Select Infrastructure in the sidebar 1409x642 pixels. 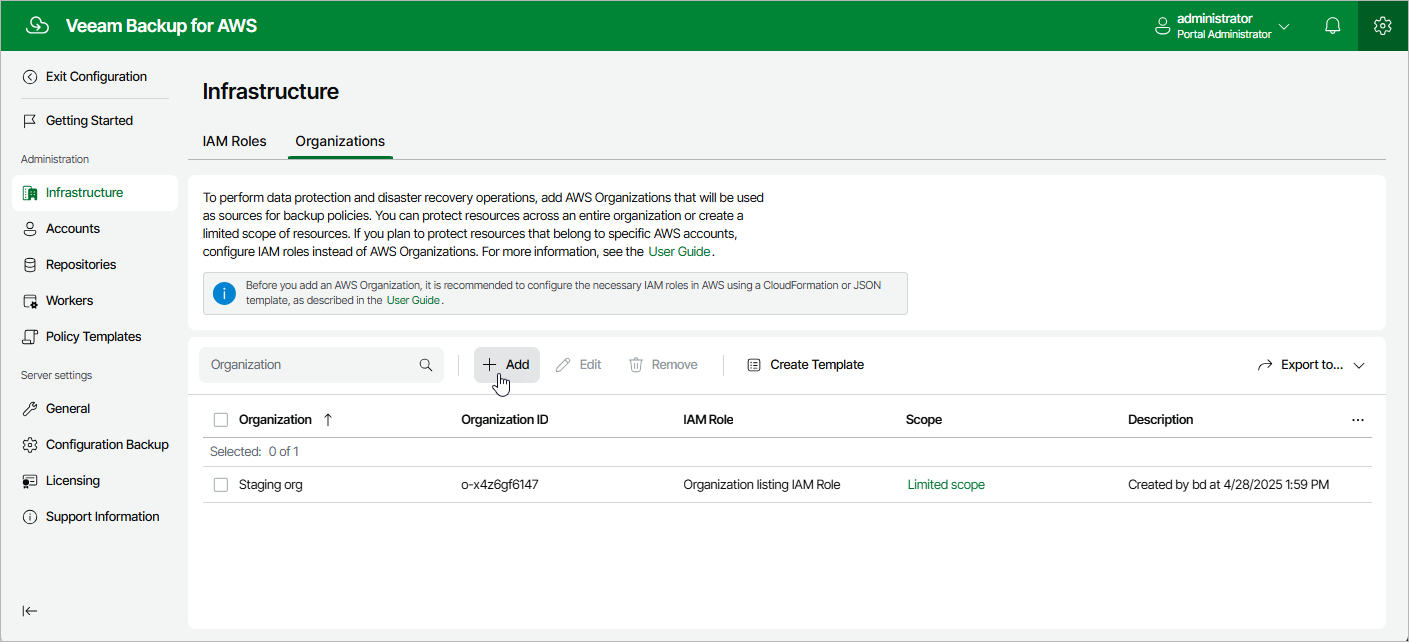(x=95, y=193)
